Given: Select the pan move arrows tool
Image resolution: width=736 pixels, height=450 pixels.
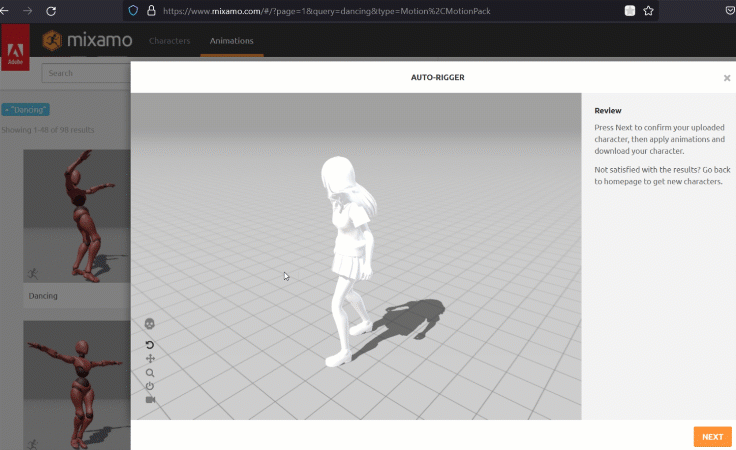Looking at the screenshot, I should pos(150,359).
